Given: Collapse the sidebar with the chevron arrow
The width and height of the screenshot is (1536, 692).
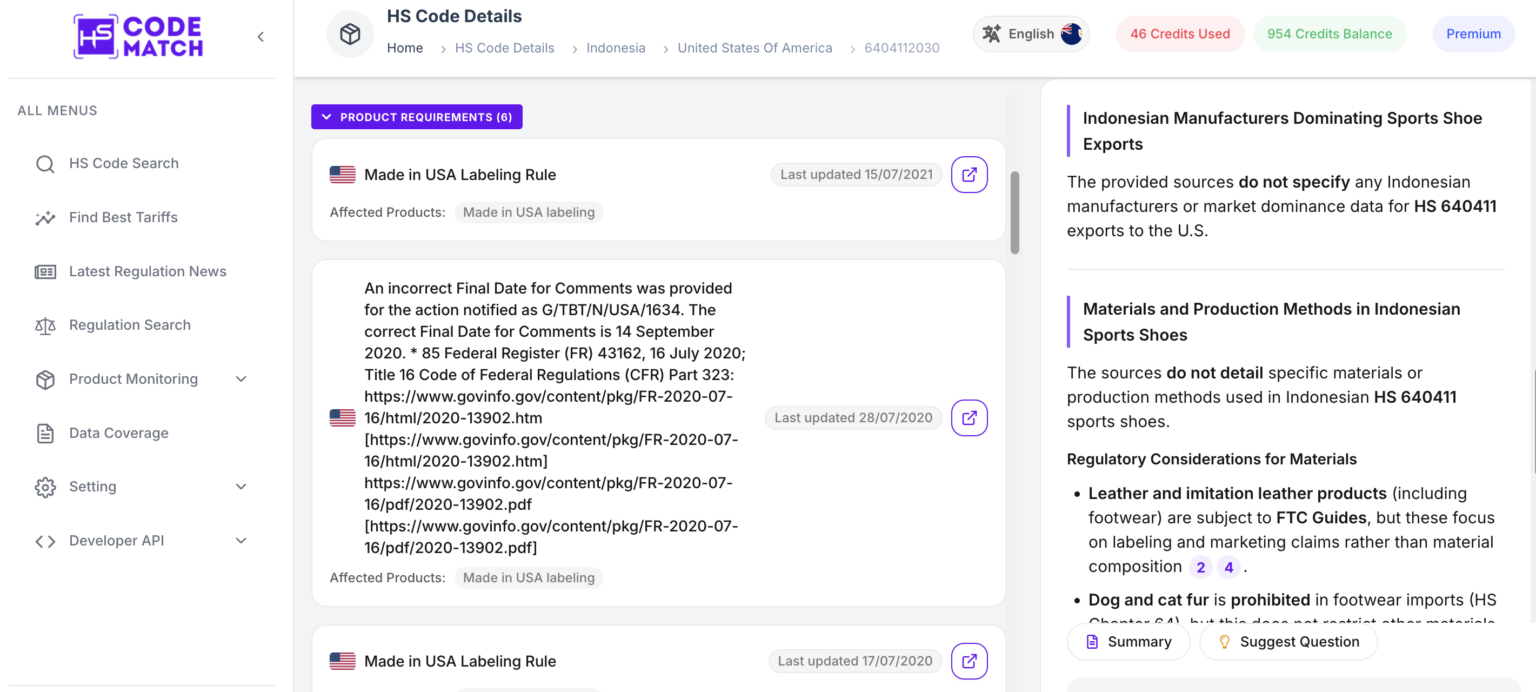Looking at the screenshot, I should click(x=260, y=37).
